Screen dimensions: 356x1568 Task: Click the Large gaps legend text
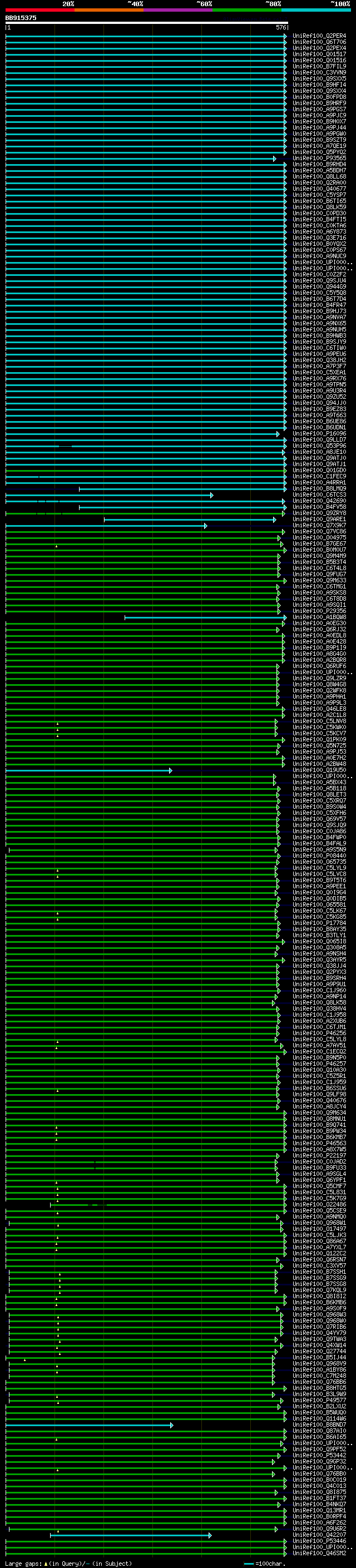(x=68, y=1564)
